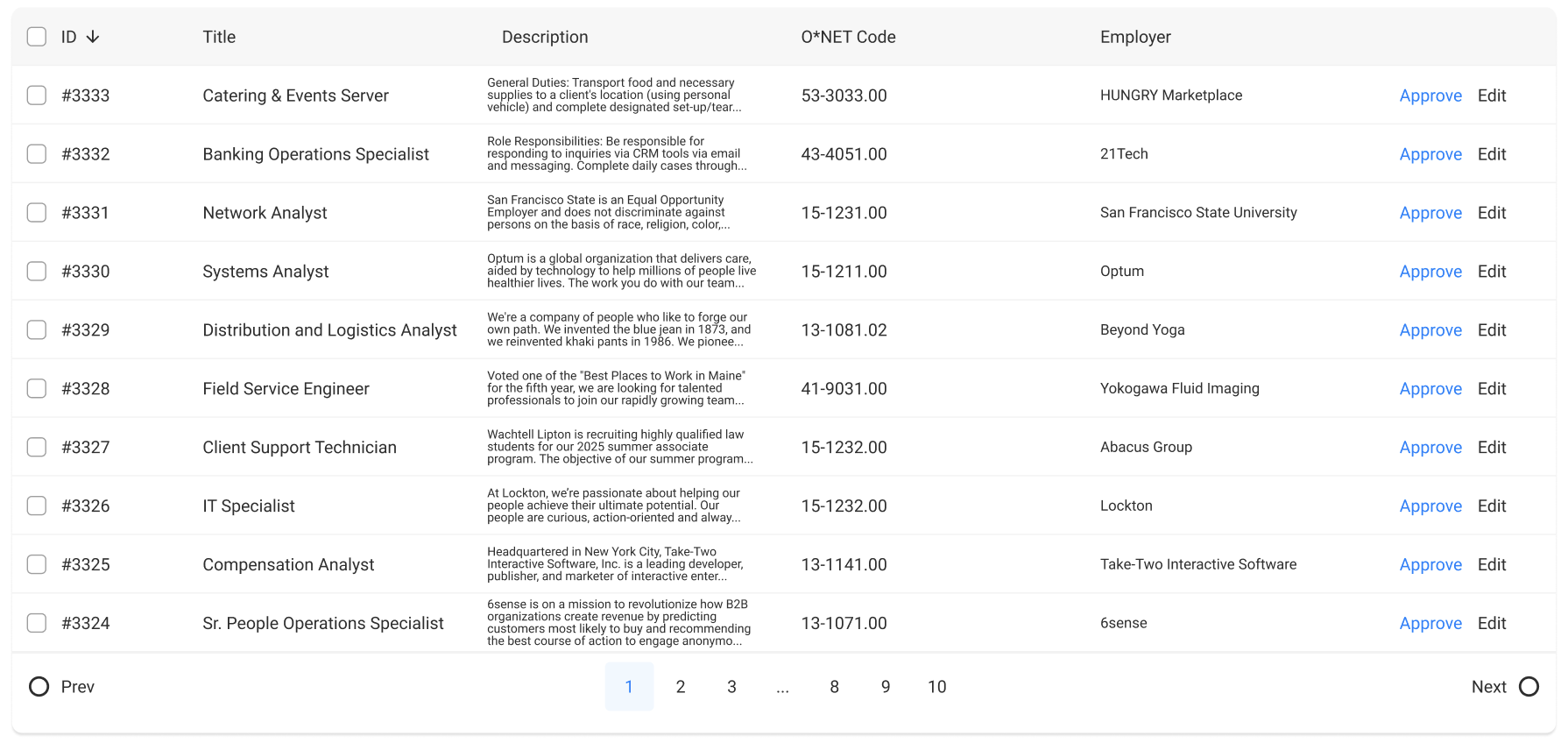
Task: Click employer San Francisco State University
Action: coord(1198,213)
